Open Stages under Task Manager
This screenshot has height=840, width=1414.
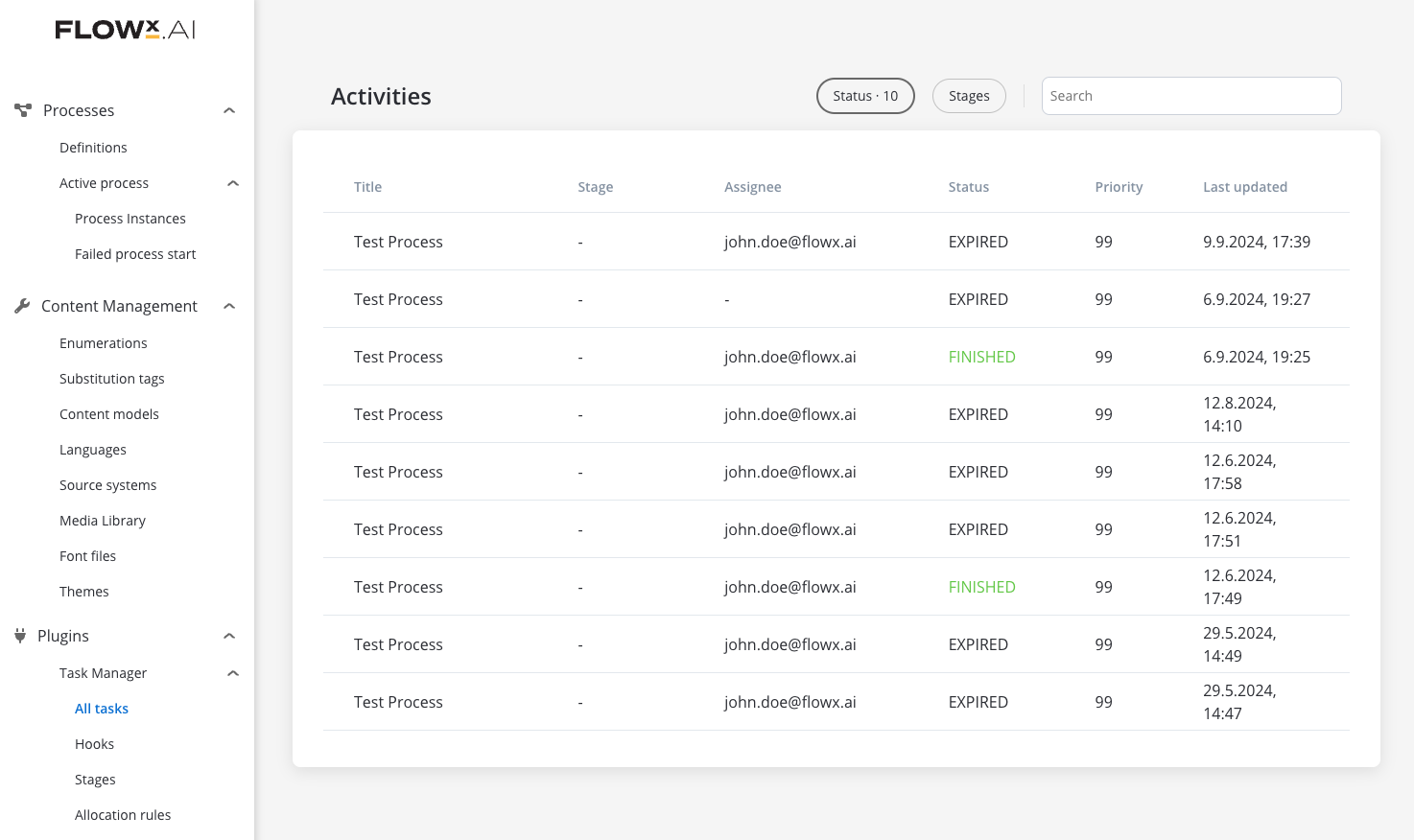tap(96, 780)
